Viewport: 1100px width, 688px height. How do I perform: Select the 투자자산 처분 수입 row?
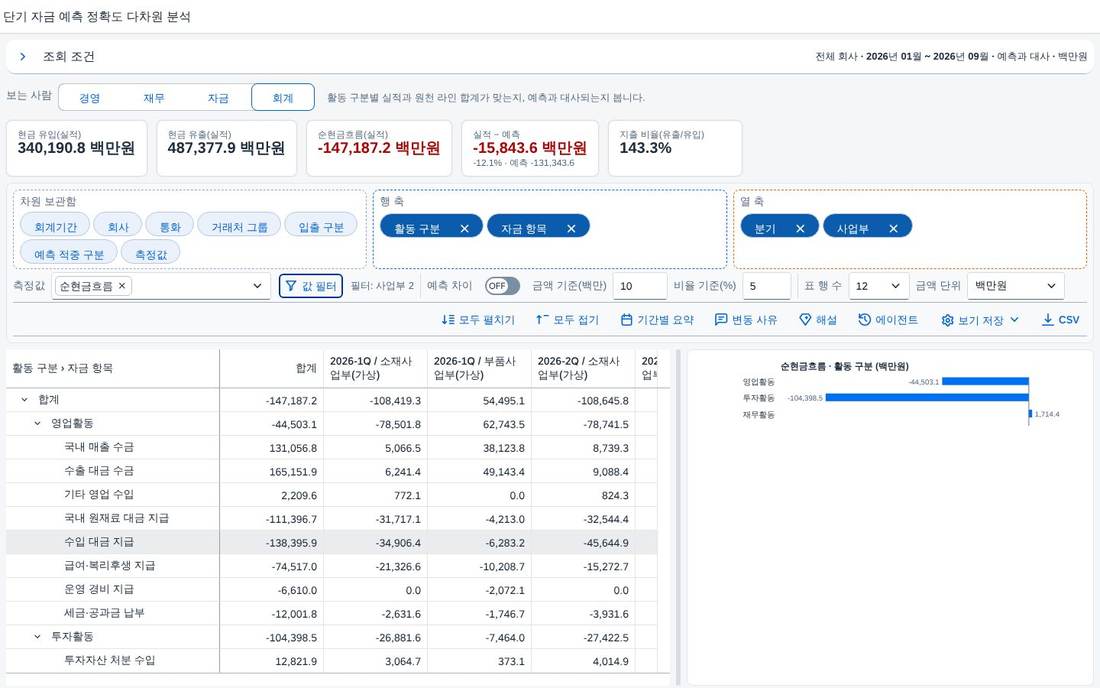332,661
